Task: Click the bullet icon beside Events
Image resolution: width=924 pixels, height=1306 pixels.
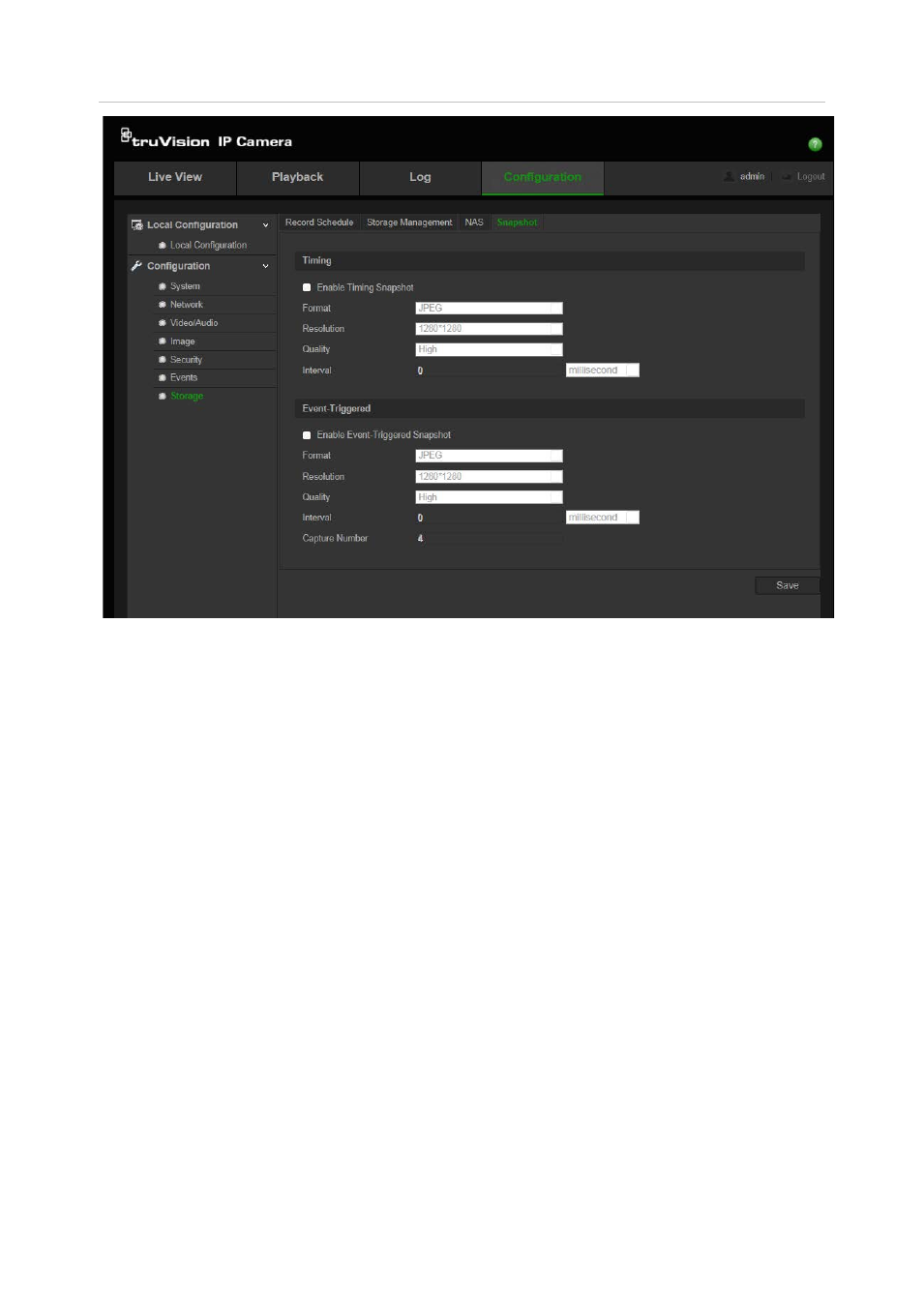Action: [x=163, y=378]
